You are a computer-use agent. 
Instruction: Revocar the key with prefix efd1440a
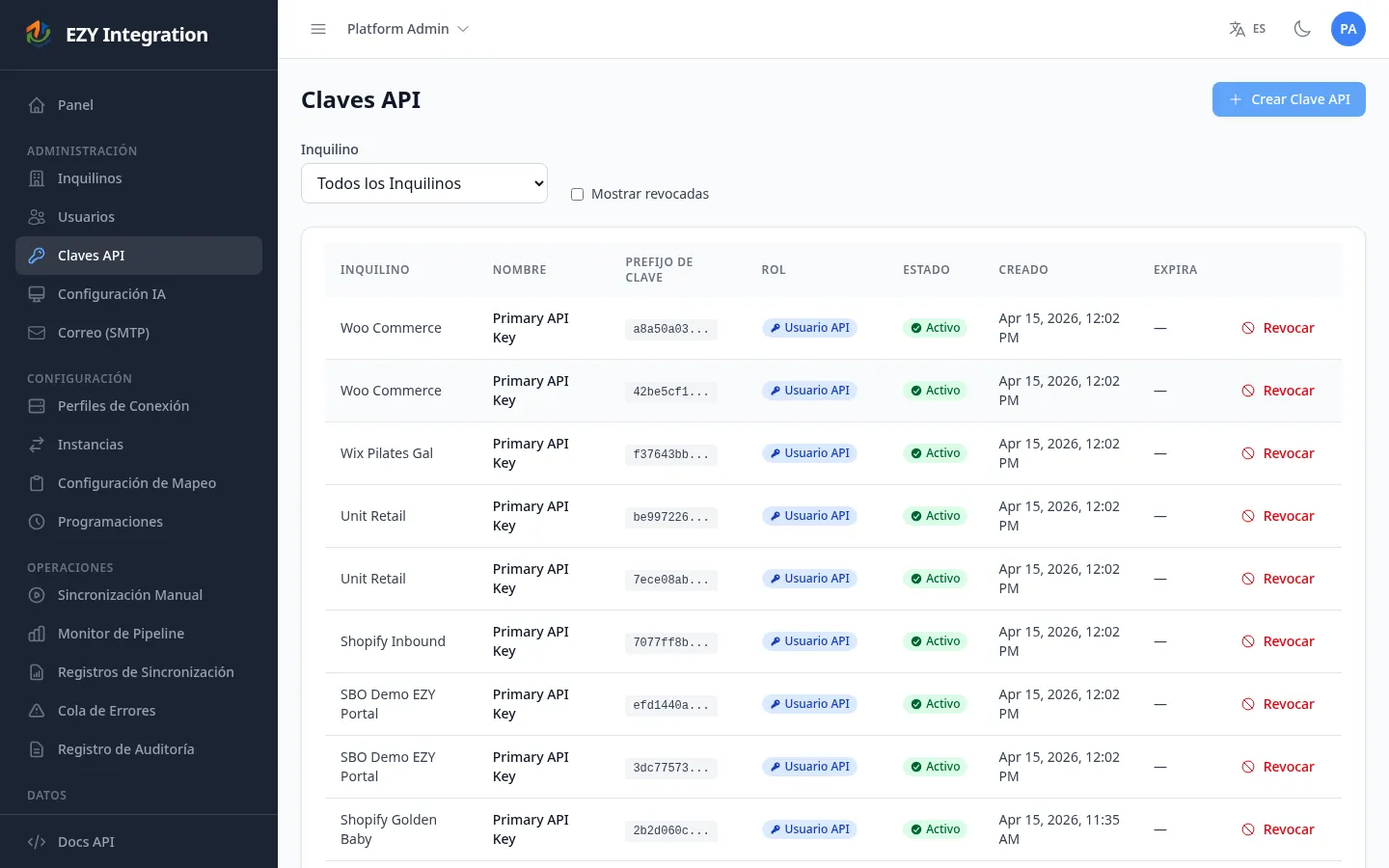point(1278,704)
